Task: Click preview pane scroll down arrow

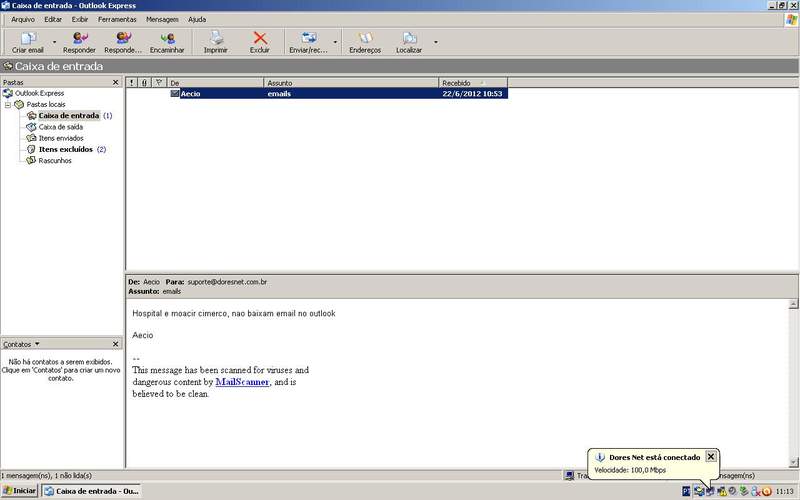Action: 793,462
